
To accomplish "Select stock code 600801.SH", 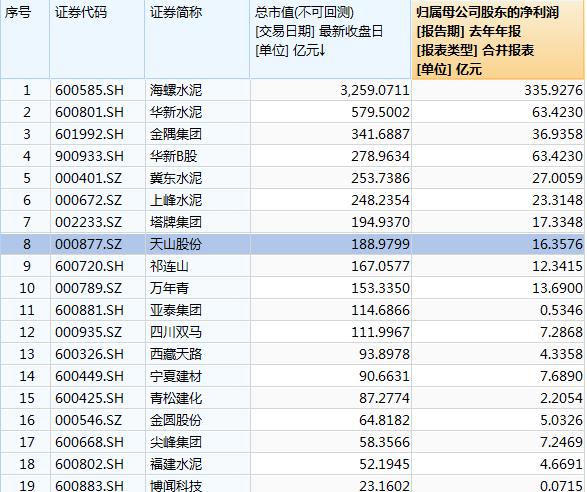I will pyautogui.click(x=89, y=112).
